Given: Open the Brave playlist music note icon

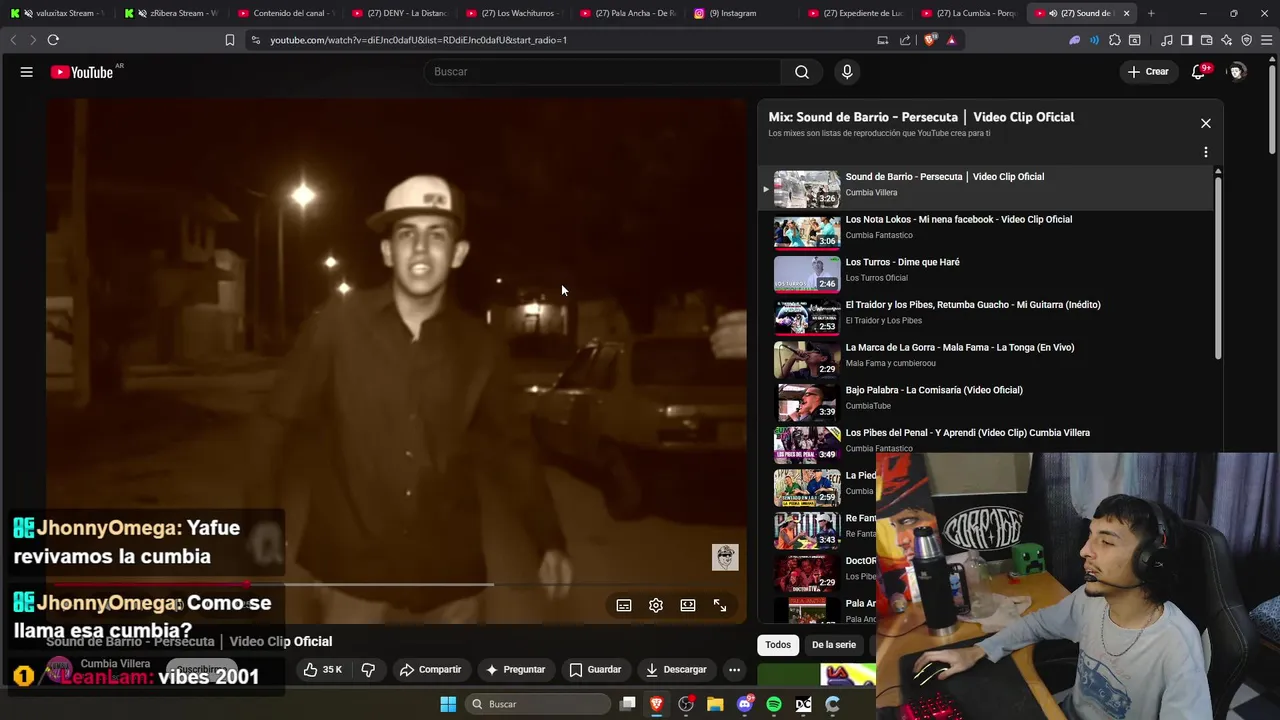Looking at the screenshot, I should (x=1167, y=40).
